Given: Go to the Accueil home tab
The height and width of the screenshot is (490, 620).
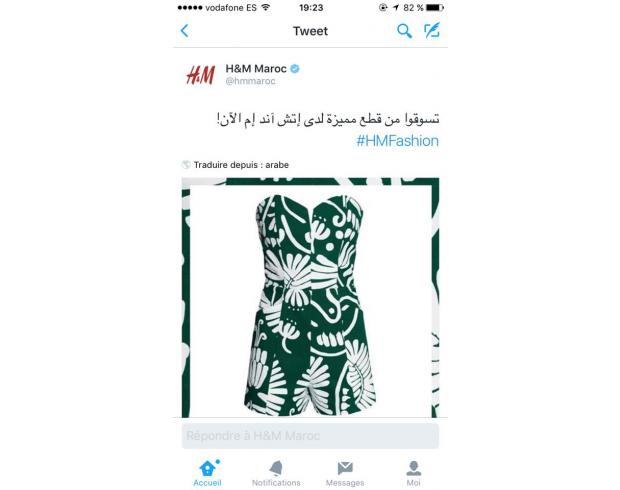Looking at the screenshot, I should 207,473.
